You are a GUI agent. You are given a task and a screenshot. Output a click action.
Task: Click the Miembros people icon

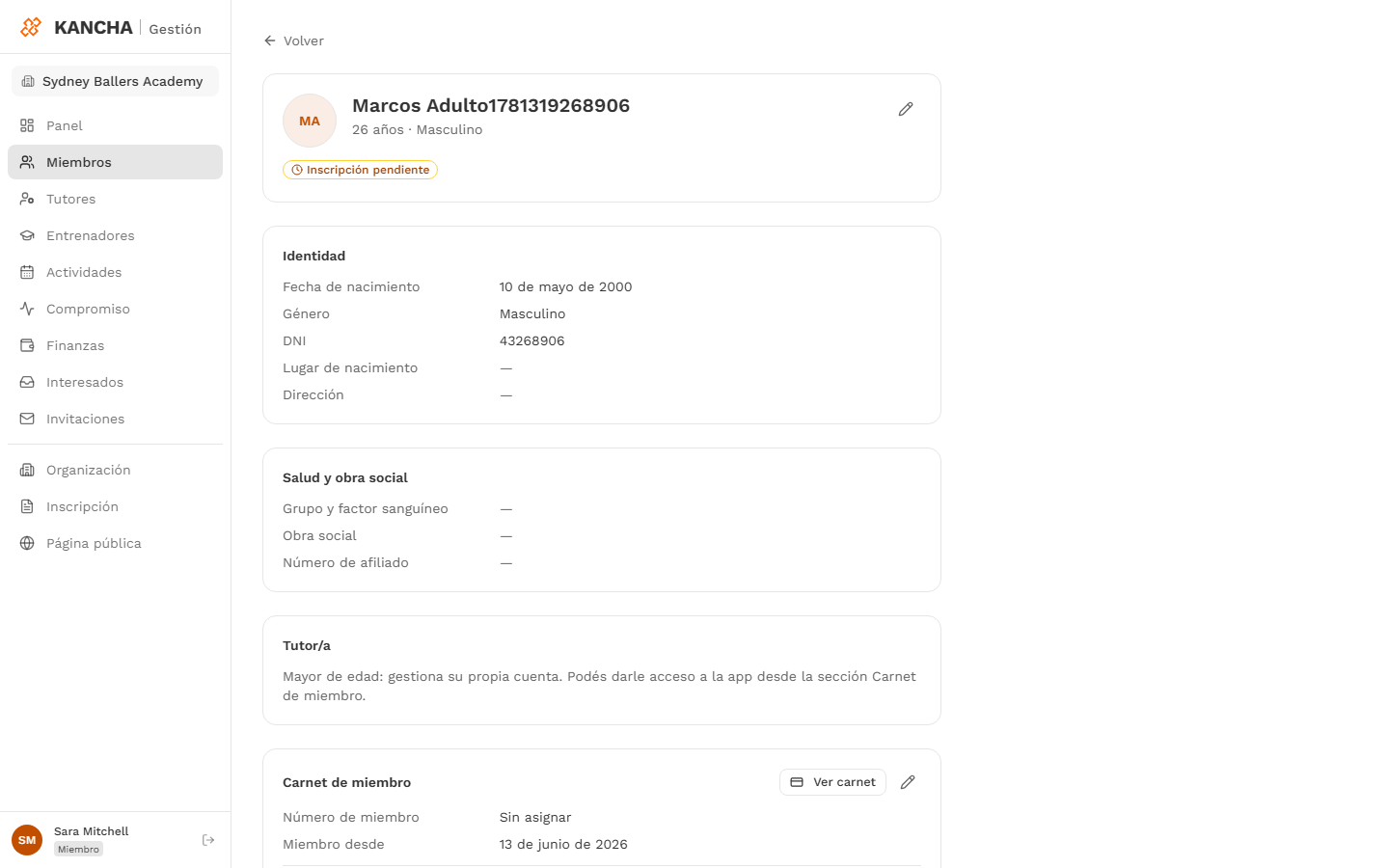tap(27, 162)
